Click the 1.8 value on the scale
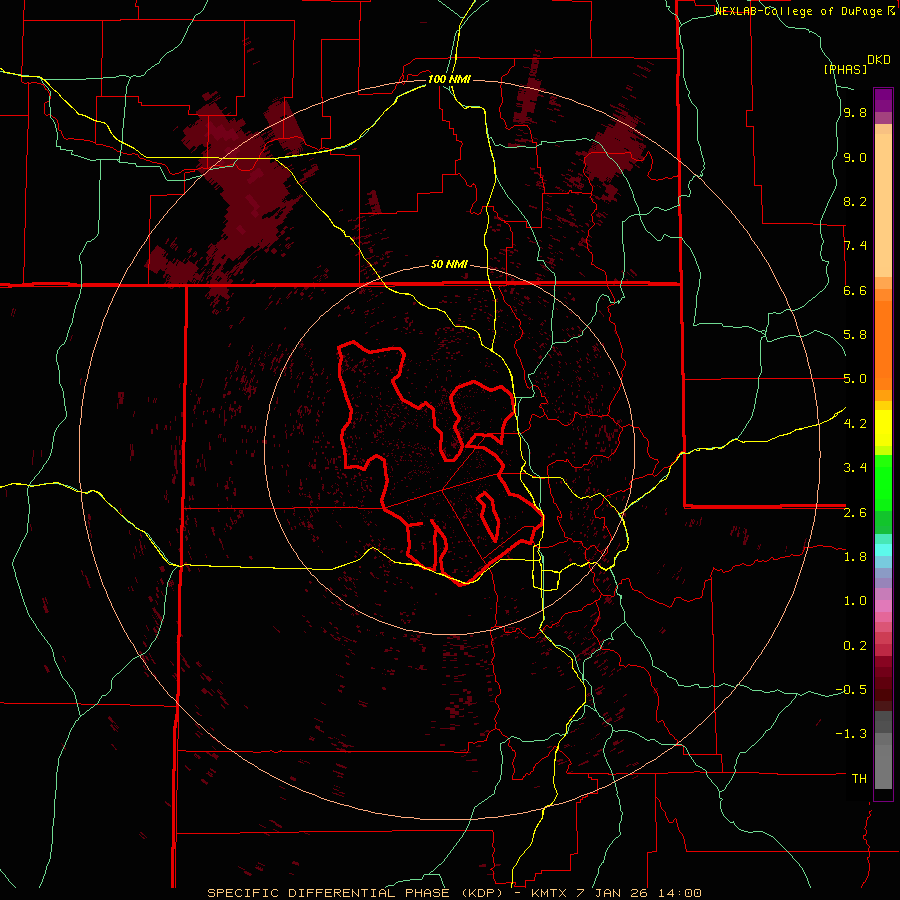The width and height of the screenshot is (900, 900). 855,557
